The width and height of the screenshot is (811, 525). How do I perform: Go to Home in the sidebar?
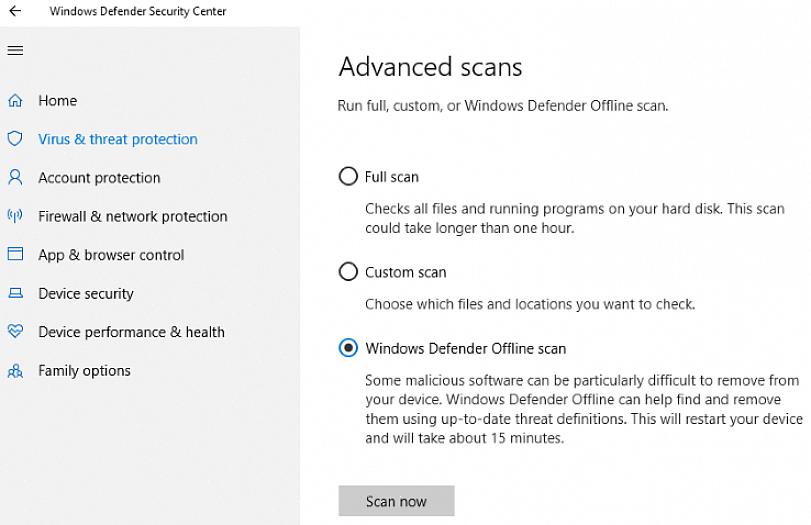(57, 100)
